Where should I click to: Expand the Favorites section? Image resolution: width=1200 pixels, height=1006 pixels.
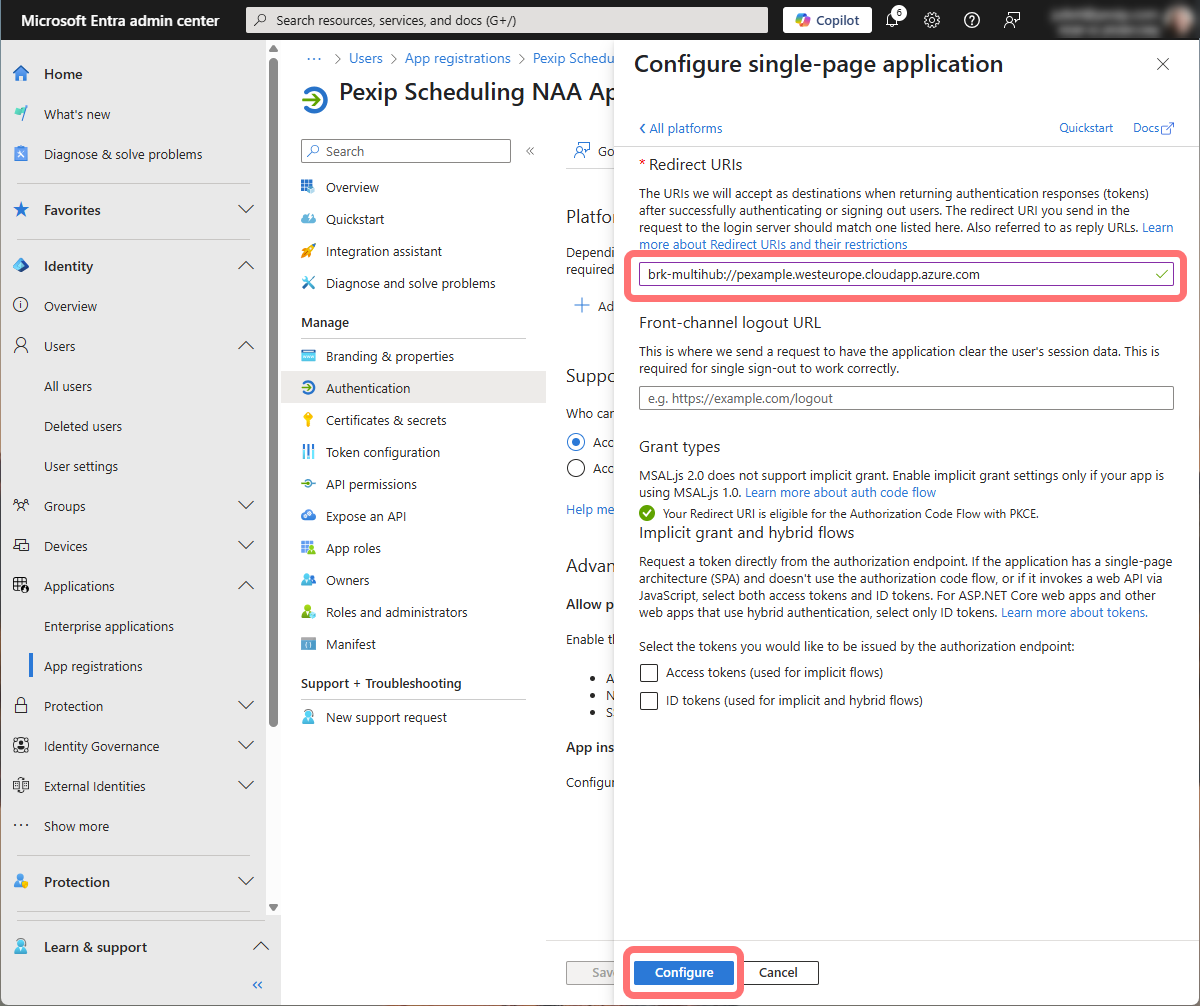[246, 210]
